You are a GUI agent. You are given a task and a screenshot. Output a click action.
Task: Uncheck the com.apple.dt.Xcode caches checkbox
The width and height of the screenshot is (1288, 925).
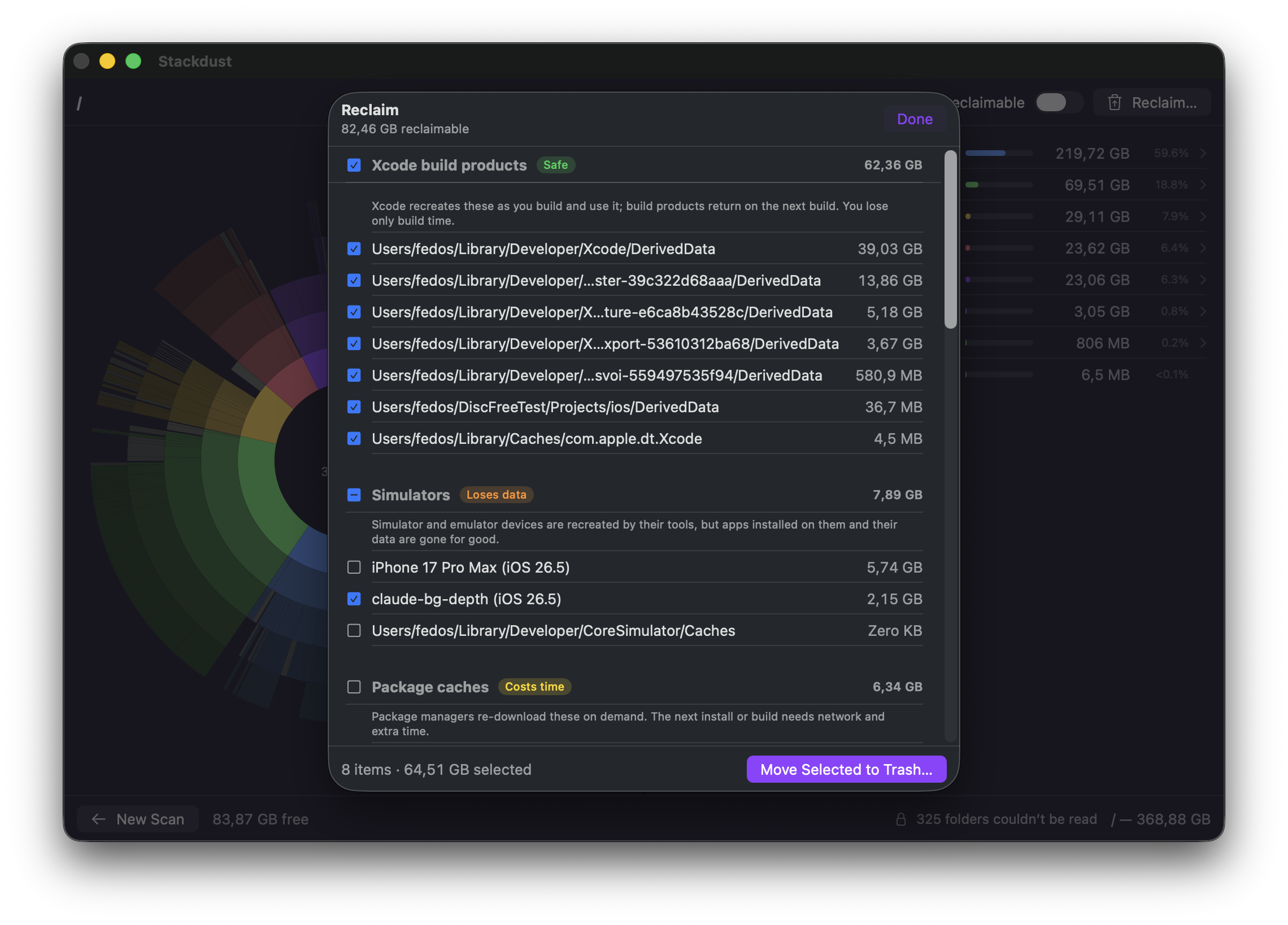[x=354, y=438]
